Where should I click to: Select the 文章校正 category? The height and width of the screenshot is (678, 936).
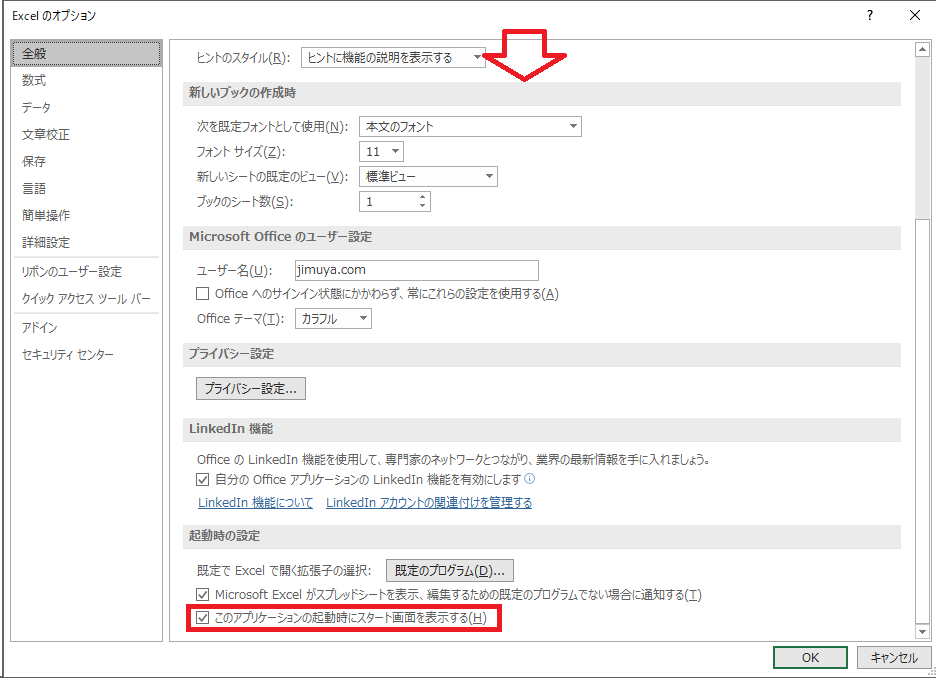[87, 134]
